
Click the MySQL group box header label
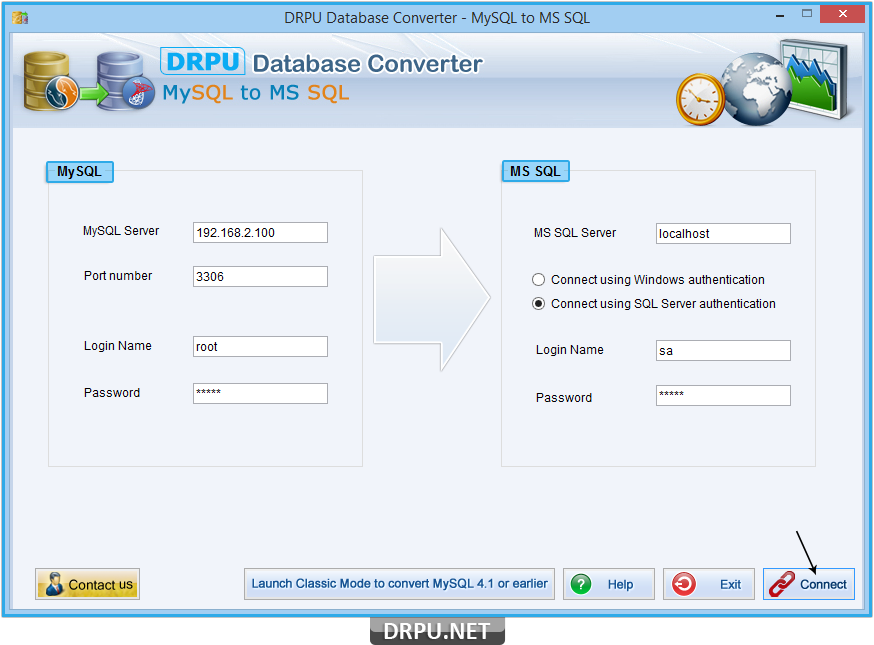80,172
